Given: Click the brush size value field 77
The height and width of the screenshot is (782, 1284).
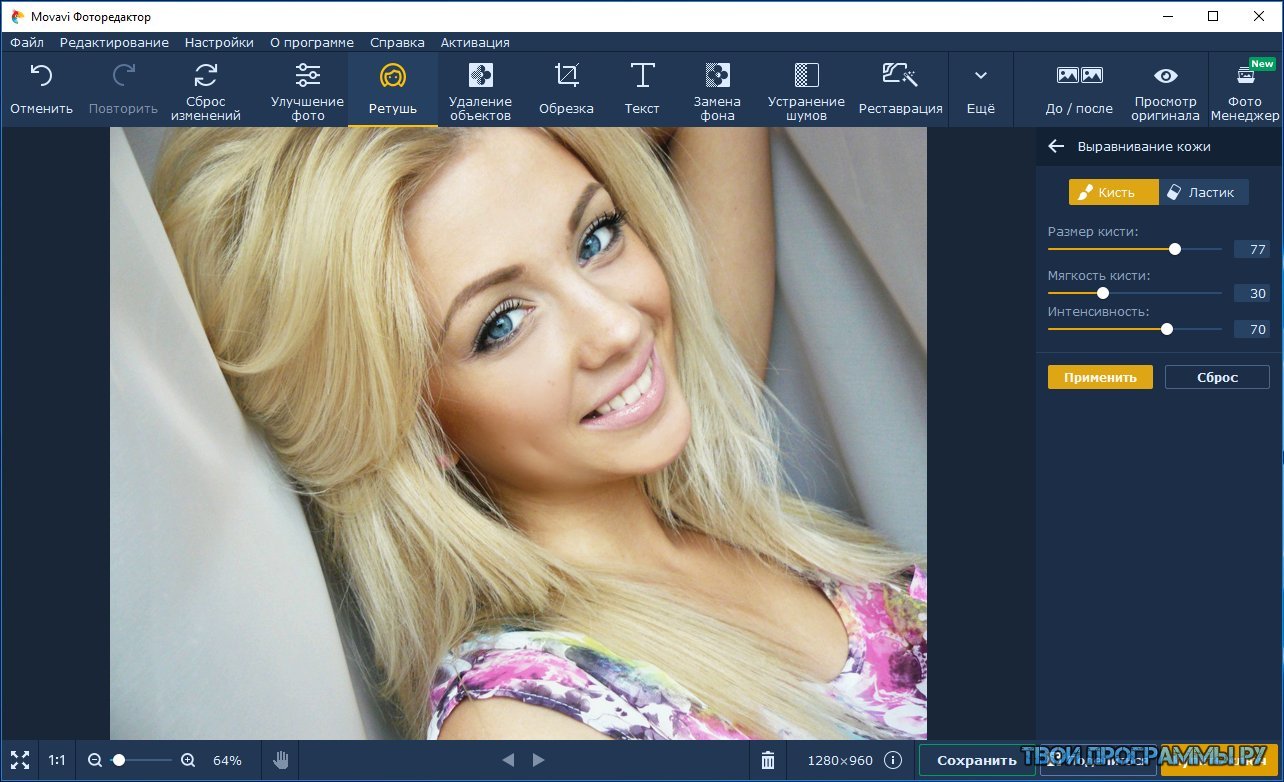Looking at the screenshot, I should (1252, 249).
